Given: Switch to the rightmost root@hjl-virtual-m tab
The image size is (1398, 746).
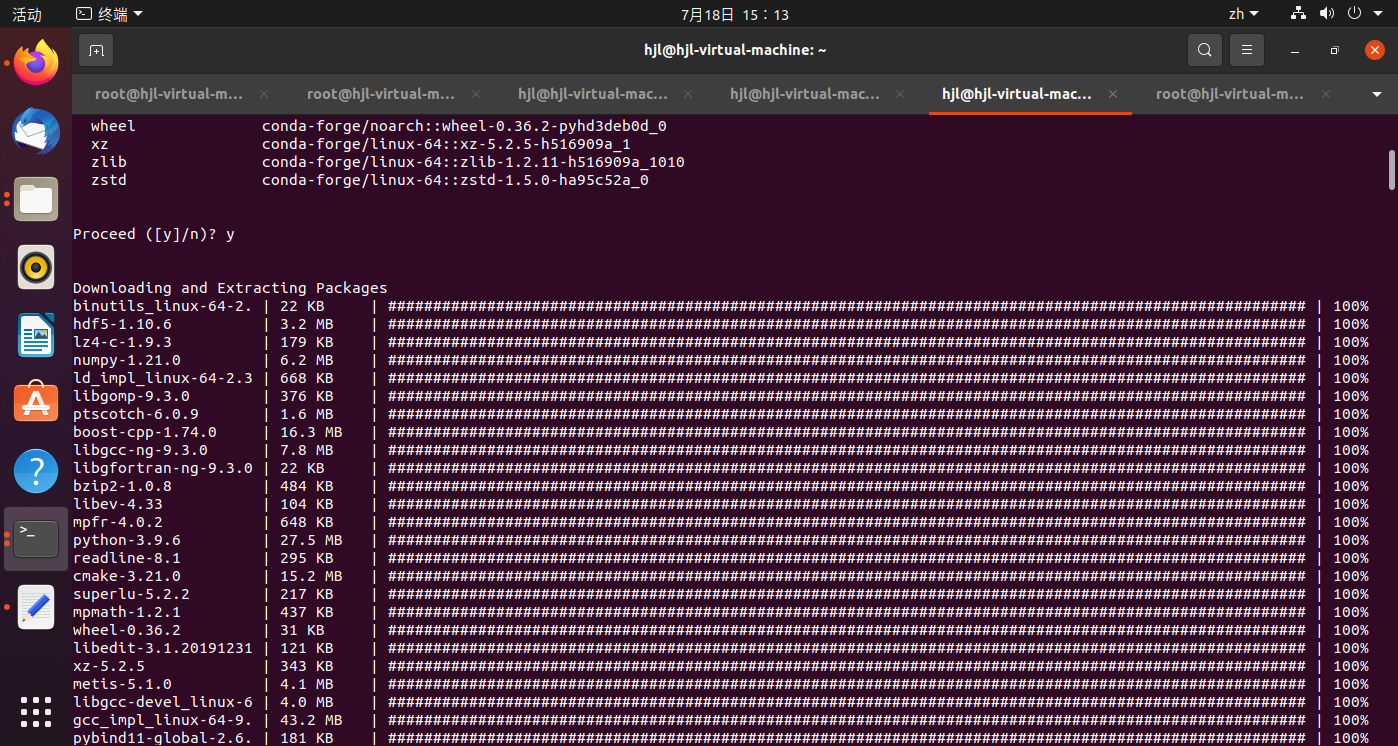Looking at the screenshot, I should [1230, 93].
